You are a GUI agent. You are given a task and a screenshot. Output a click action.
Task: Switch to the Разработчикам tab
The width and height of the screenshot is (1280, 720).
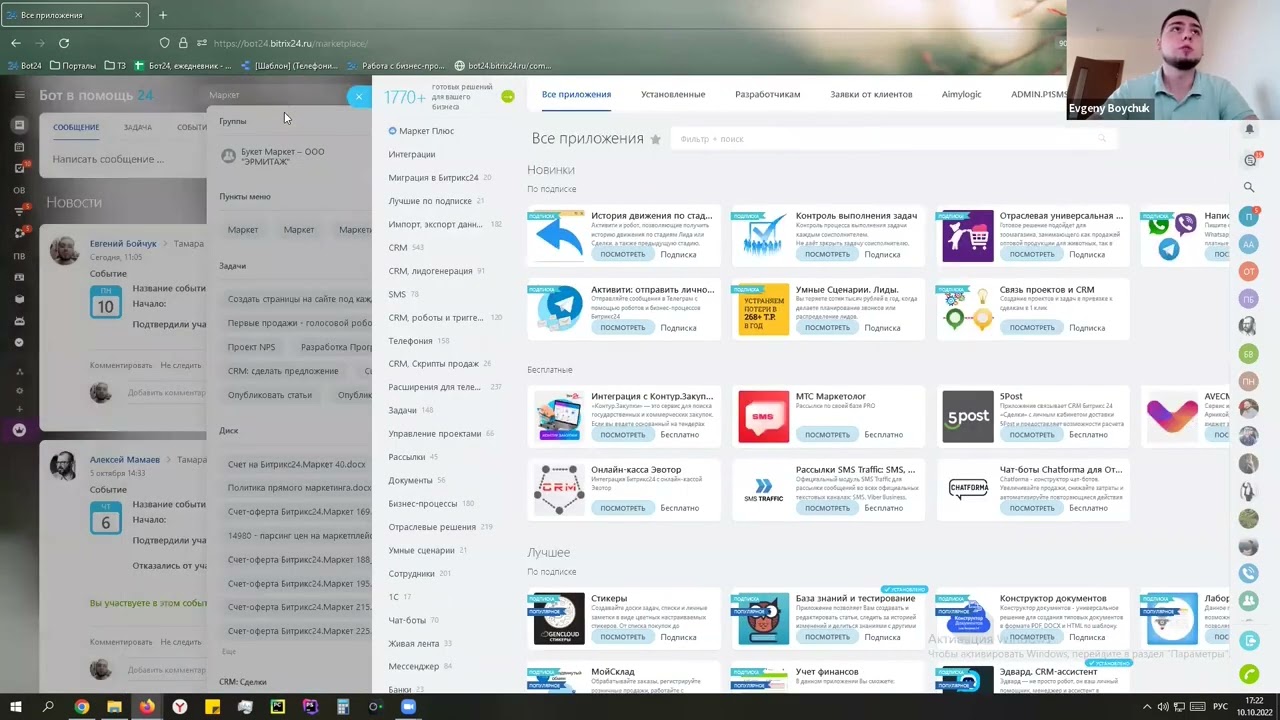tap(767, 94)
